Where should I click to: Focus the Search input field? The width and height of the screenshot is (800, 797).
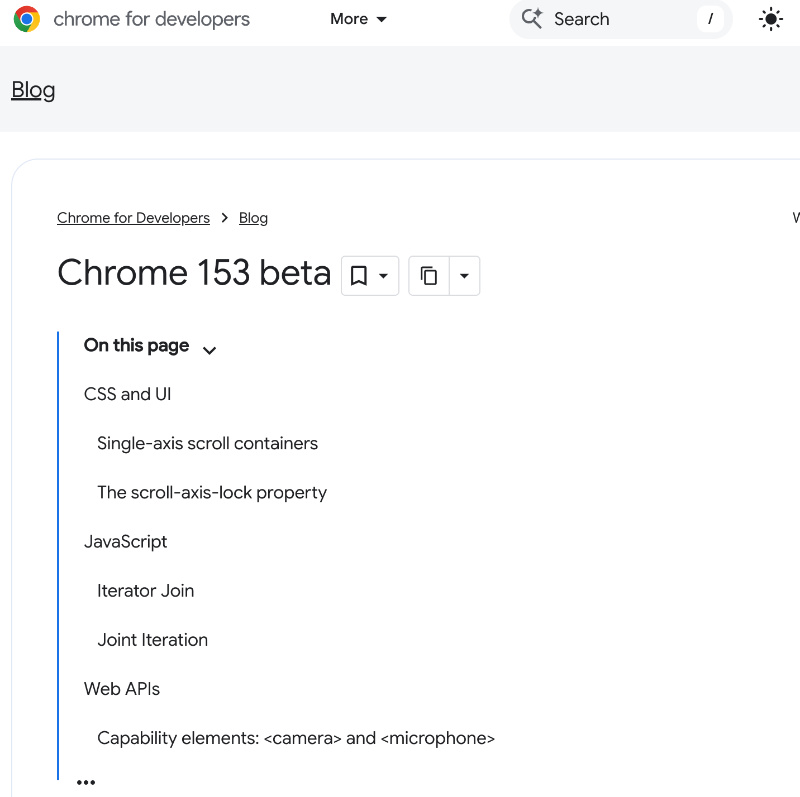pos(621,19)
